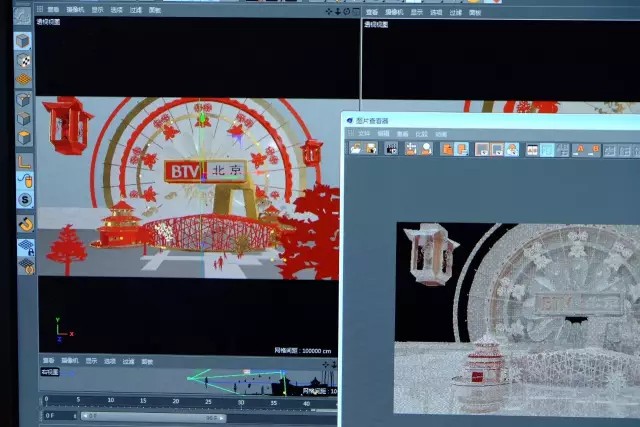Click the eighth Picture Viewer toolbar icon
The width and height of the screenshot is (640, 427).
coord(482,150)
